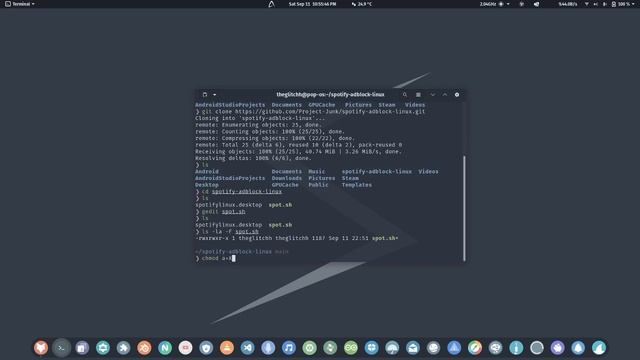The height and width of the screenshot is (360, 640).
Task: Open the Terminal app menu in top bar
Action: pos(20,4)
